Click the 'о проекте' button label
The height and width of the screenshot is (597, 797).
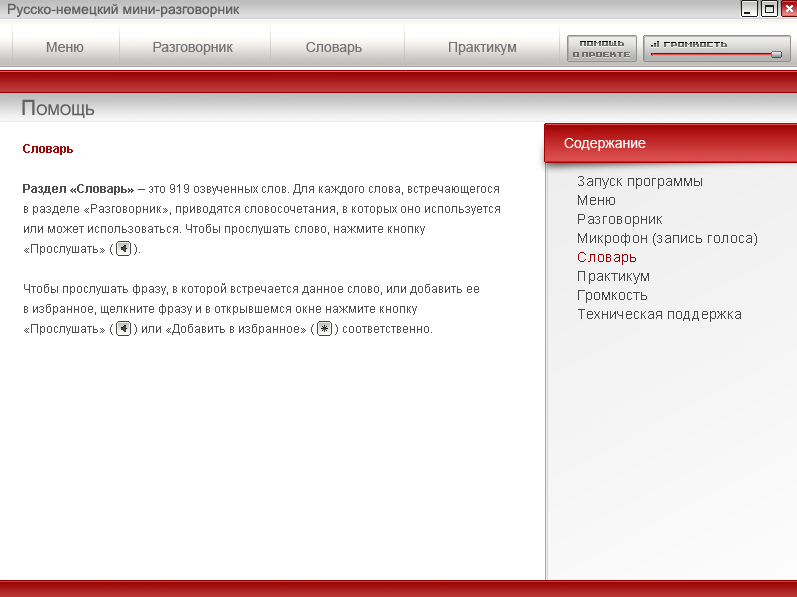click(601, 54)
